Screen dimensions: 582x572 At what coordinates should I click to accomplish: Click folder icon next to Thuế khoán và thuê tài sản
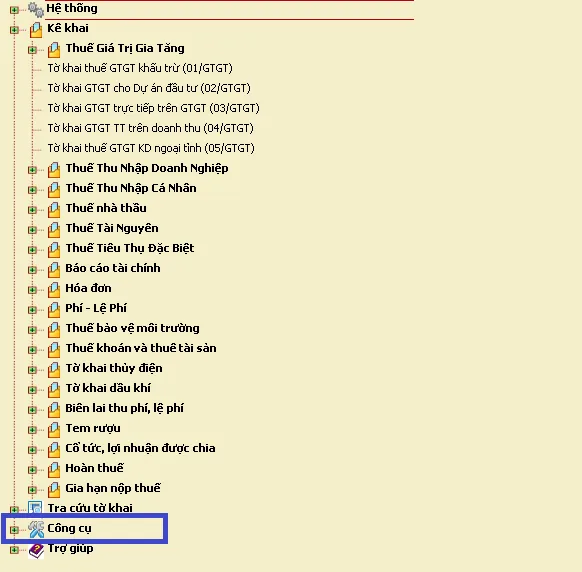54,350
